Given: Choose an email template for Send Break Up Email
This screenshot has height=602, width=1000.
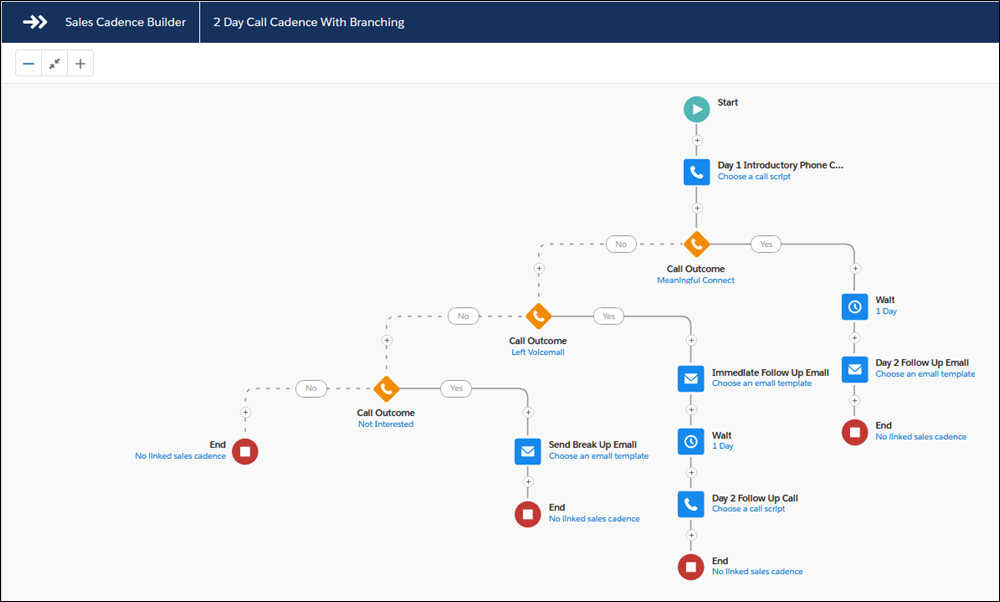Looking at the screenshot, I should [x=598, y=456].
